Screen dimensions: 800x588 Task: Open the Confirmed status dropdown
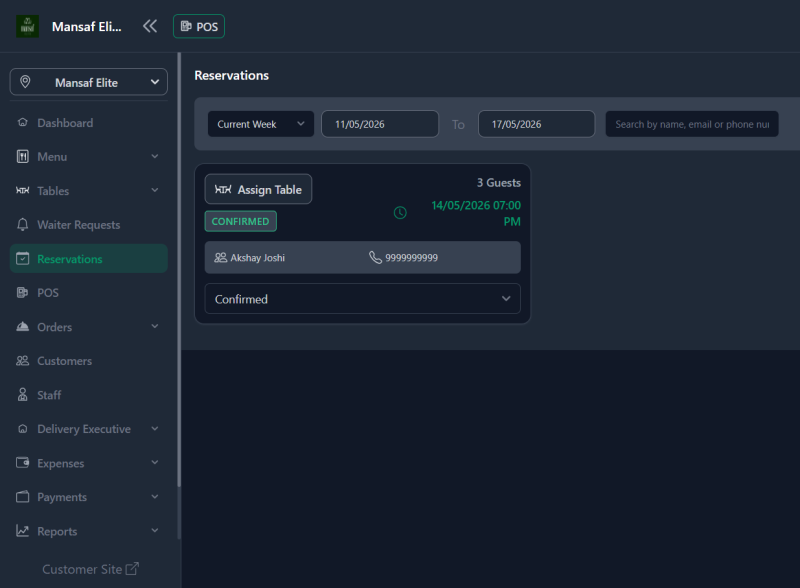(x=362, y=299)
